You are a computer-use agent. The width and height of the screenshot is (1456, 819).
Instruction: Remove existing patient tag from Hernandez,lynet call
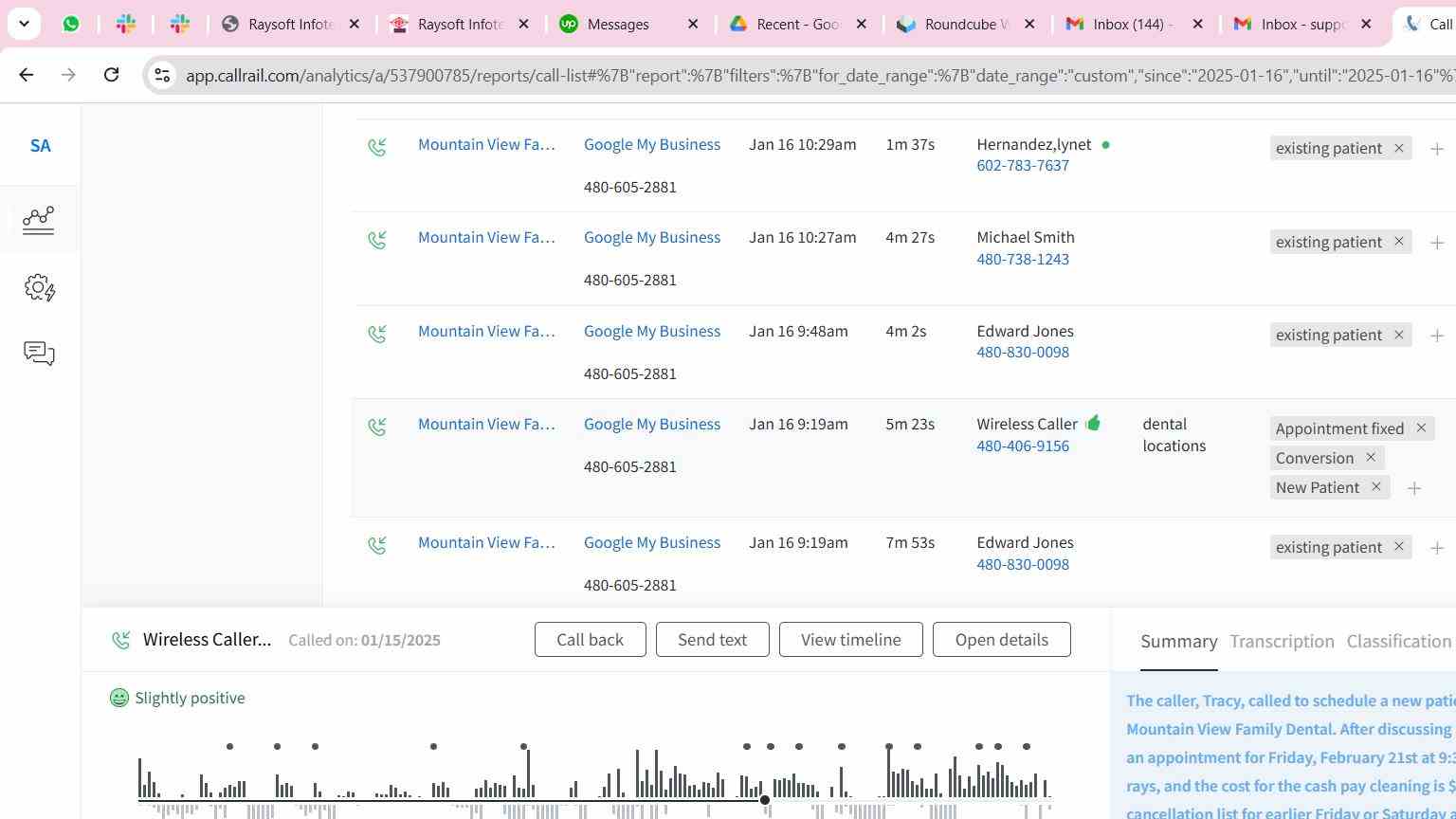coord(1398,148)
